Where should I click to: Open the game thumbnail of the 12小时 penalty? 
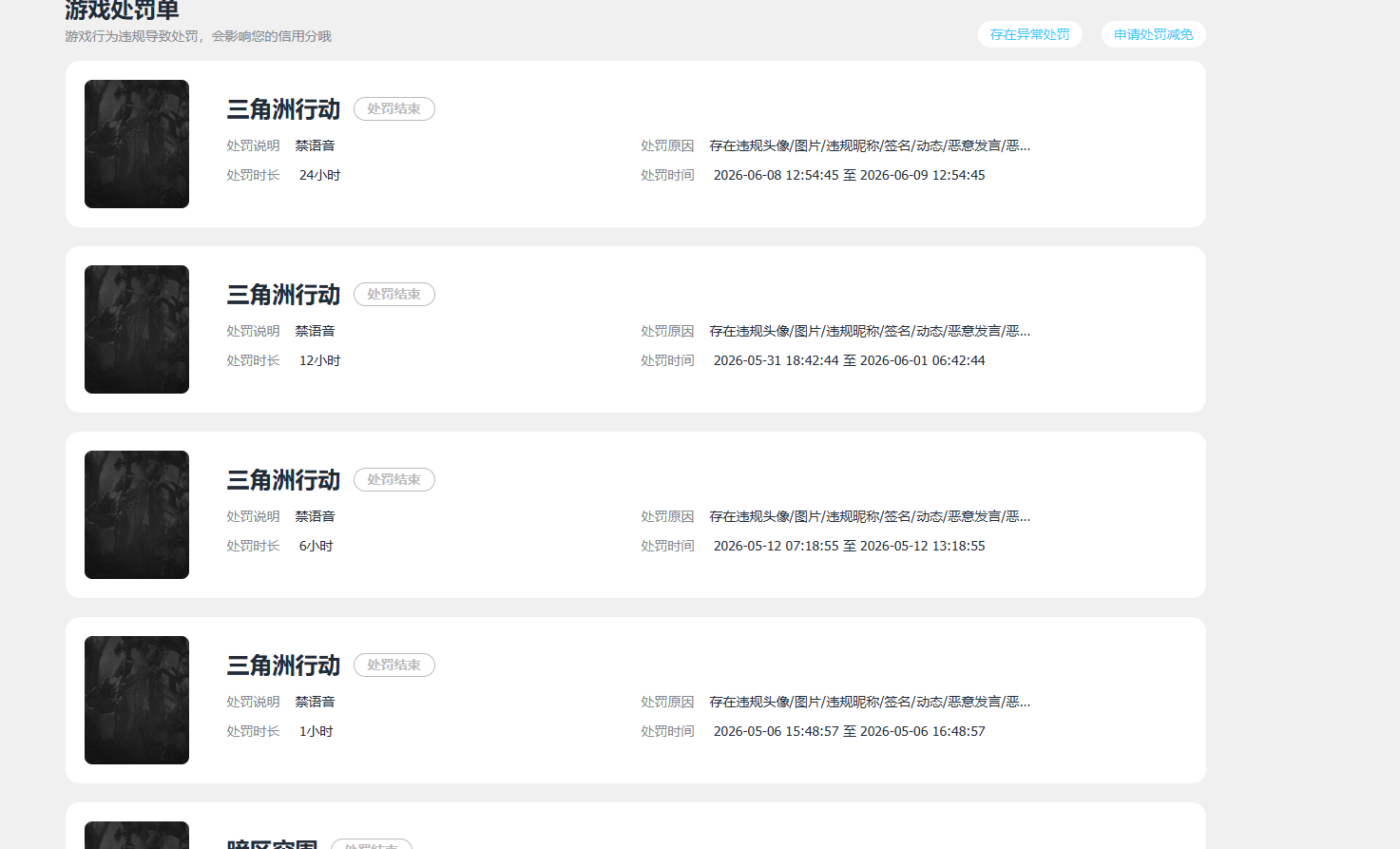tap(137, 329)
